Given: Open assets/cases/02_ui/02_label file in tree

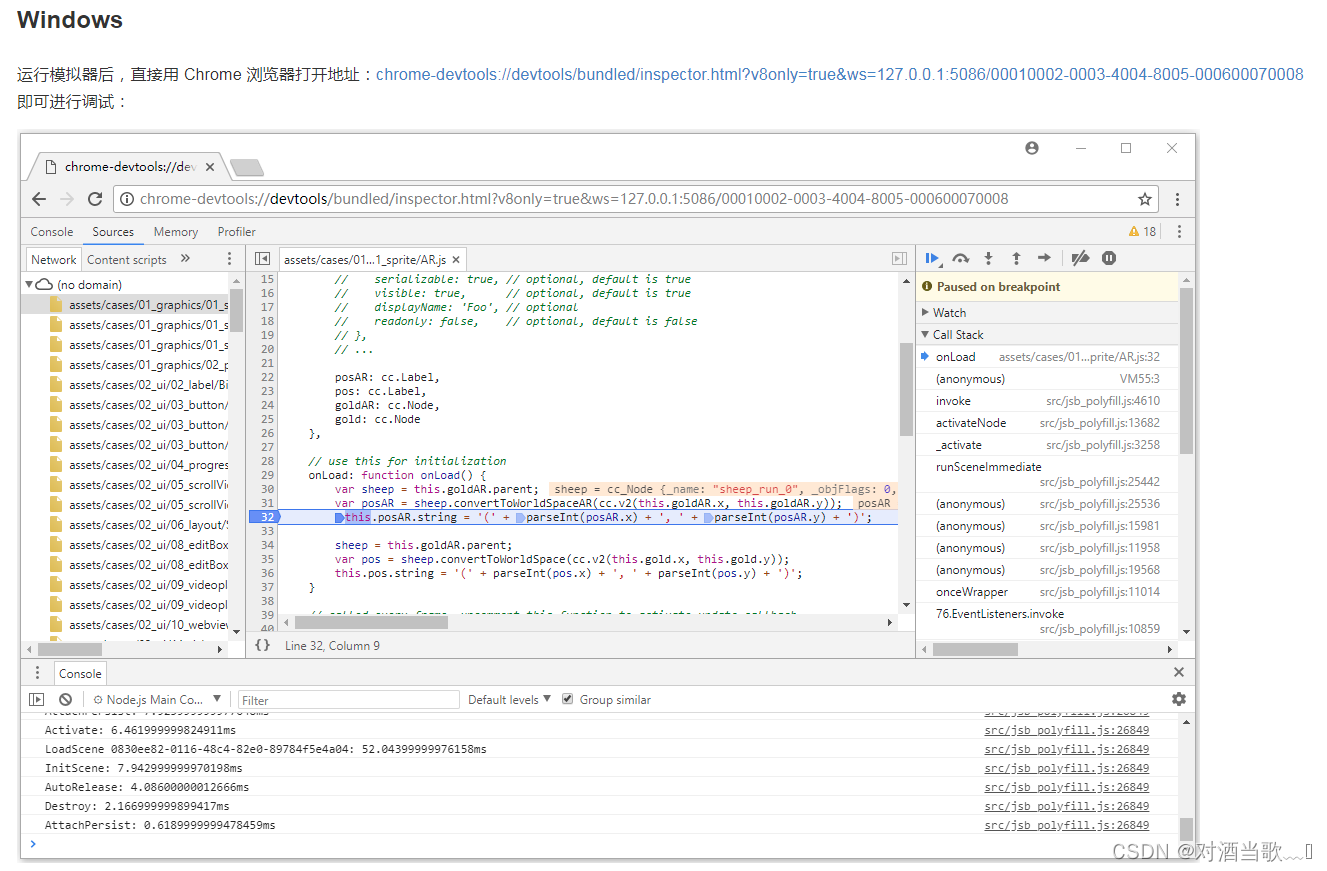Looking at the screenshot, I should (138, 385).
